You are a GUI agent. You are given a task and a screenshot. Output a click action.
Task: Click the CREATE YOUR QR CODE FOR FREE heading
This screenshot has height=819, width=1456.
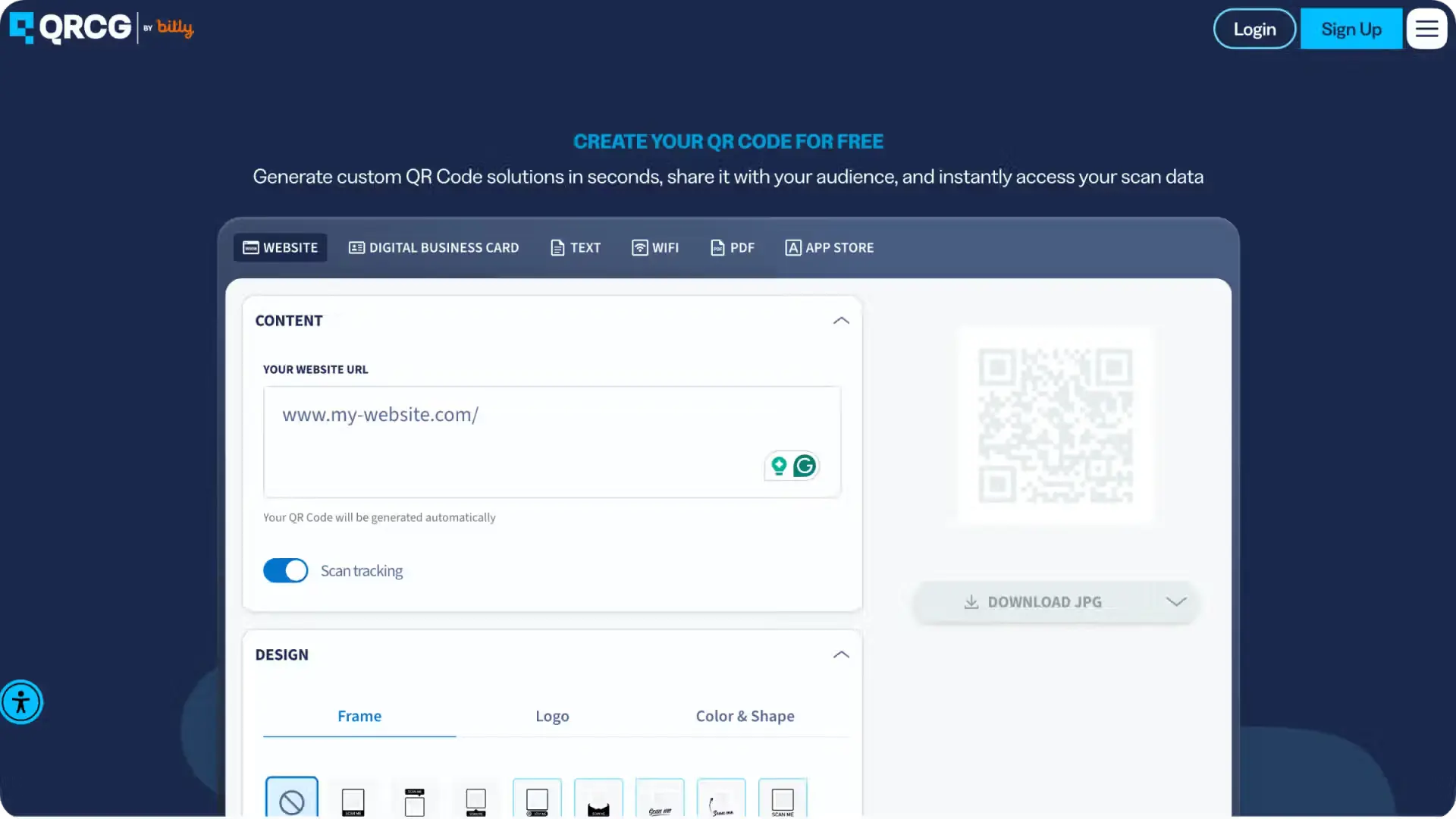tap(728, 142)
